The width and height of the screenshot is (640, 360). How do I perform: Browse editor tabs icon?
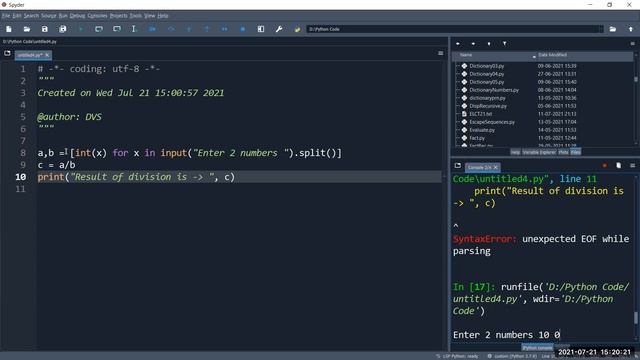[x=7, y=53]
